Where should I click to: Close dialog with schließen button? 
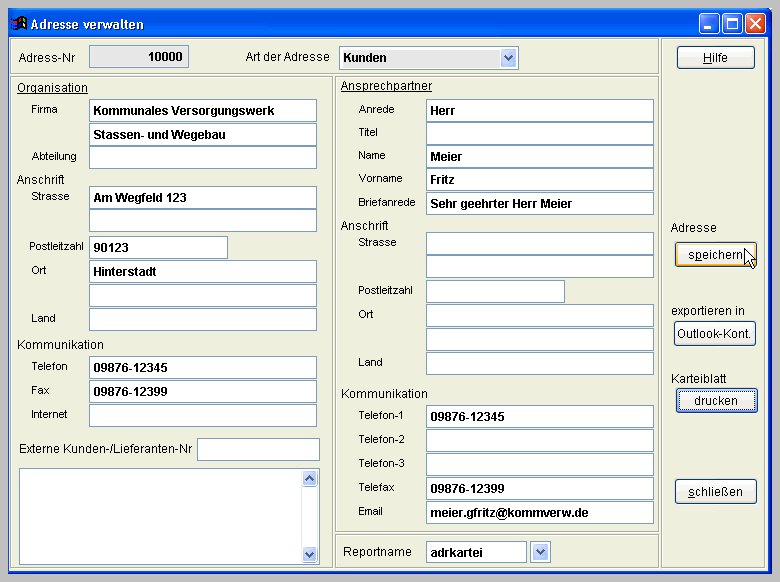click(x=715, y=492)
